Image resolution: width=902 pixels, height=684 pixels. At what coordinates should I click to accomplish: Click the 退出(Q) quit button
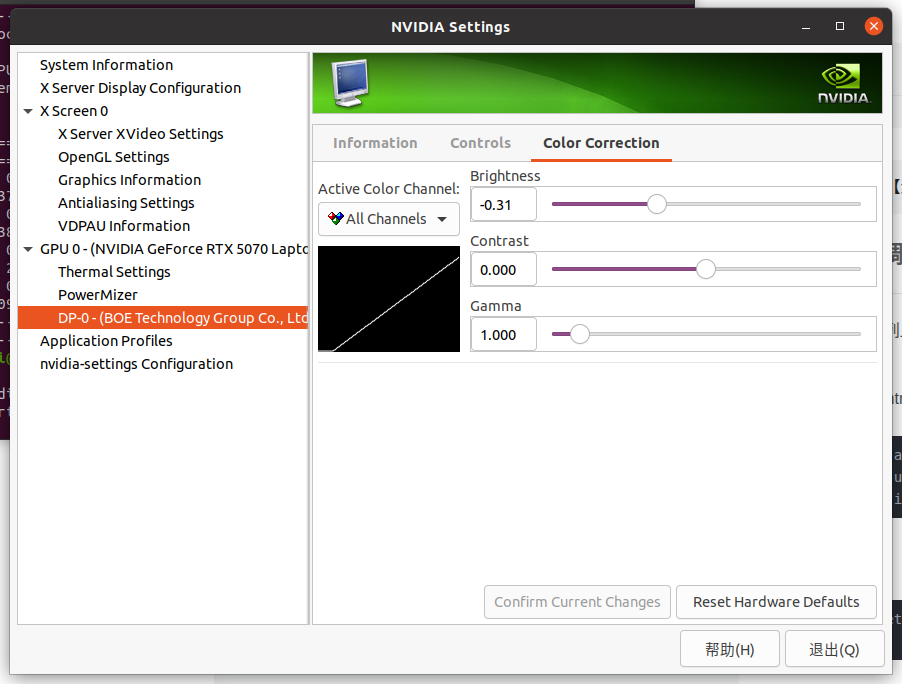[x=834, y=649]
